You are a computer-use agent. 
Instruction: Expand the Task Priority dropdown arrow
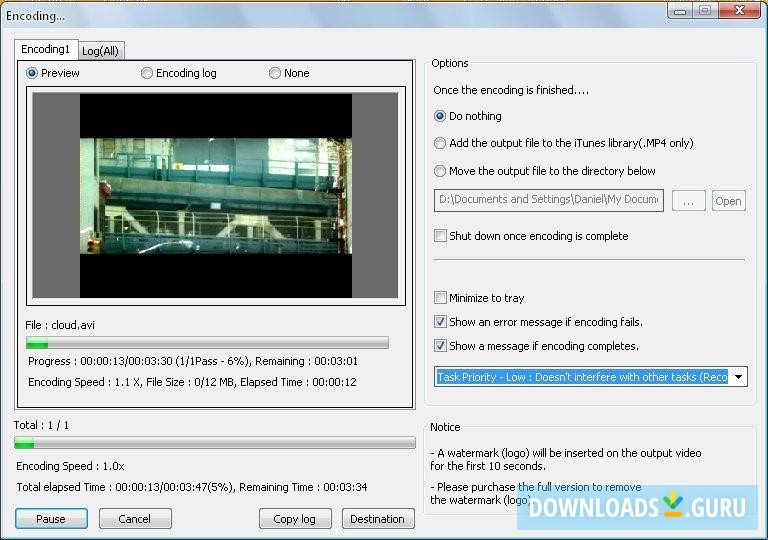tap(738, 377)
